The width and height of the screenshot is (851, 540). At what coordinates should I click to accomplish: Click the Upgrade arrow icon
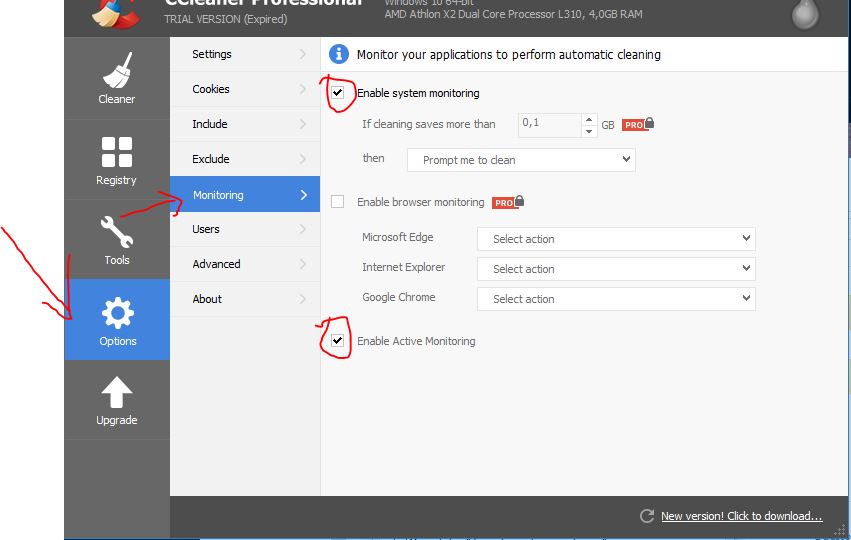coord(117,393)
